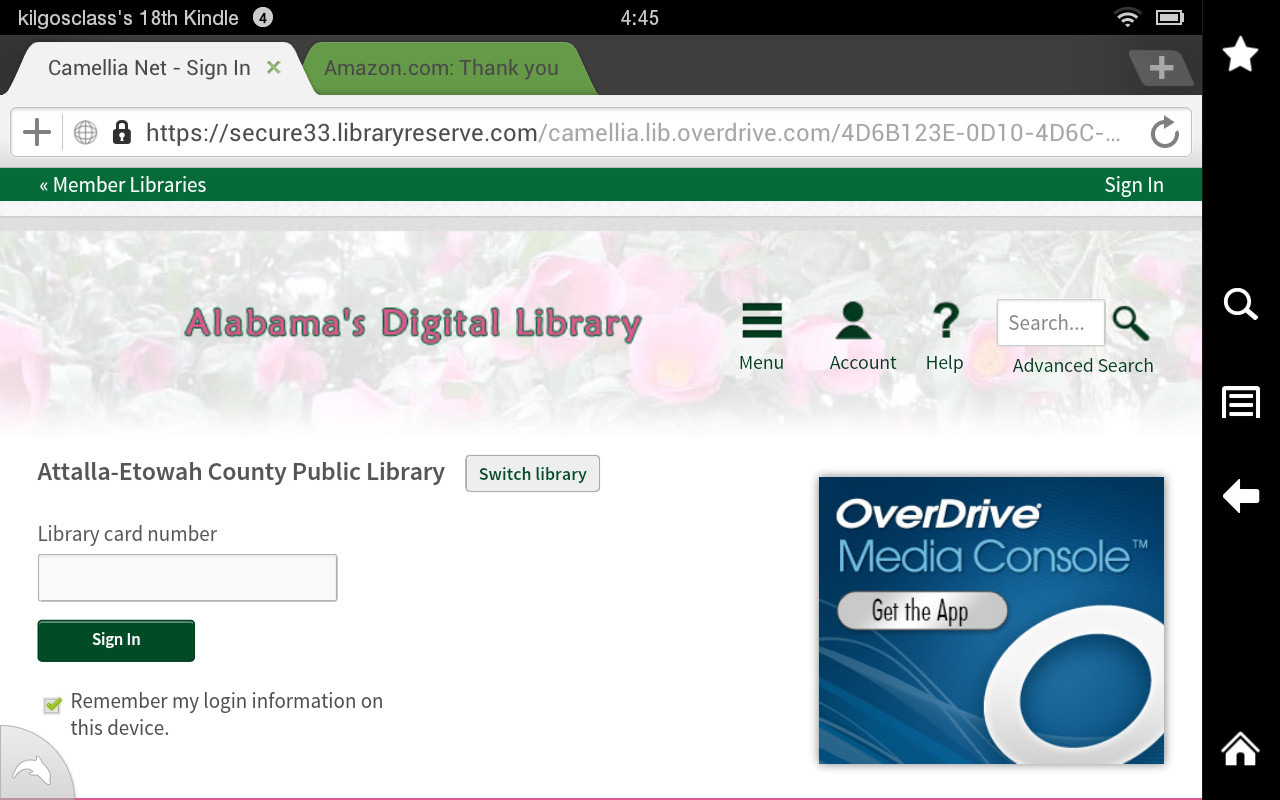Click the search magnifier next to Search box
The width and height of the screenshot is (1280, 800).
(1130, 323)
